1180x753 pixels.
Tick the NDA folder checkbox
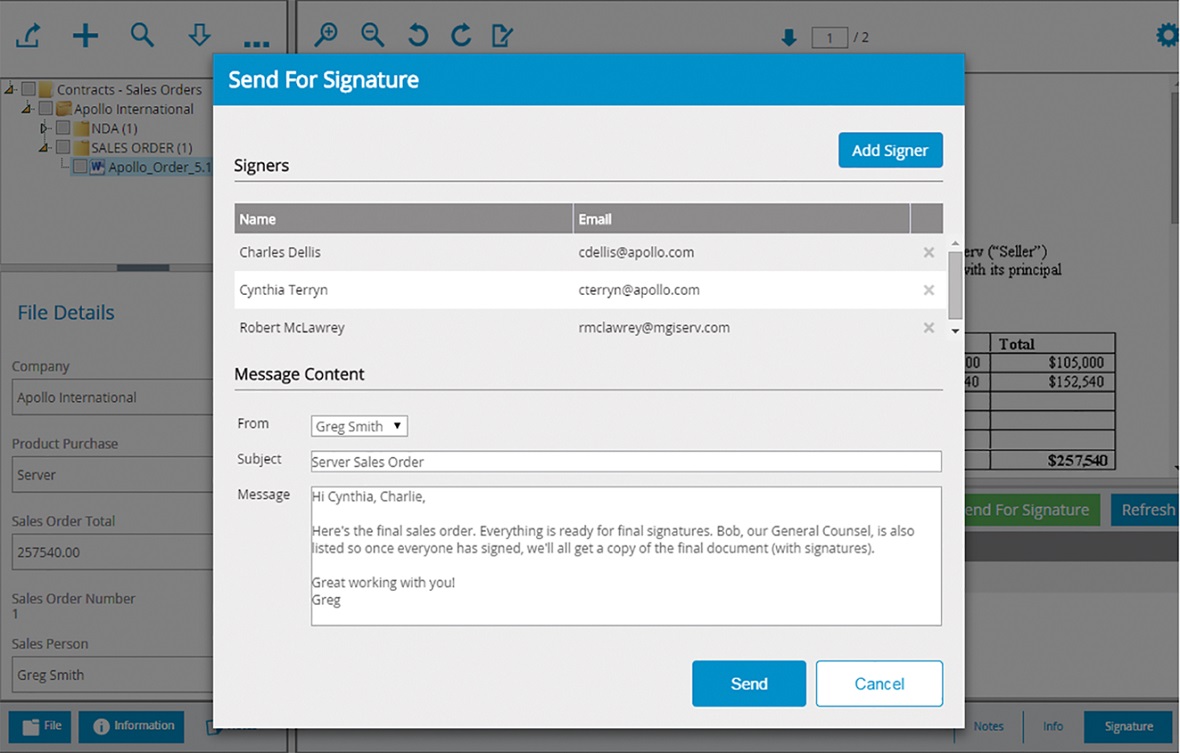[x=63, y=128]
